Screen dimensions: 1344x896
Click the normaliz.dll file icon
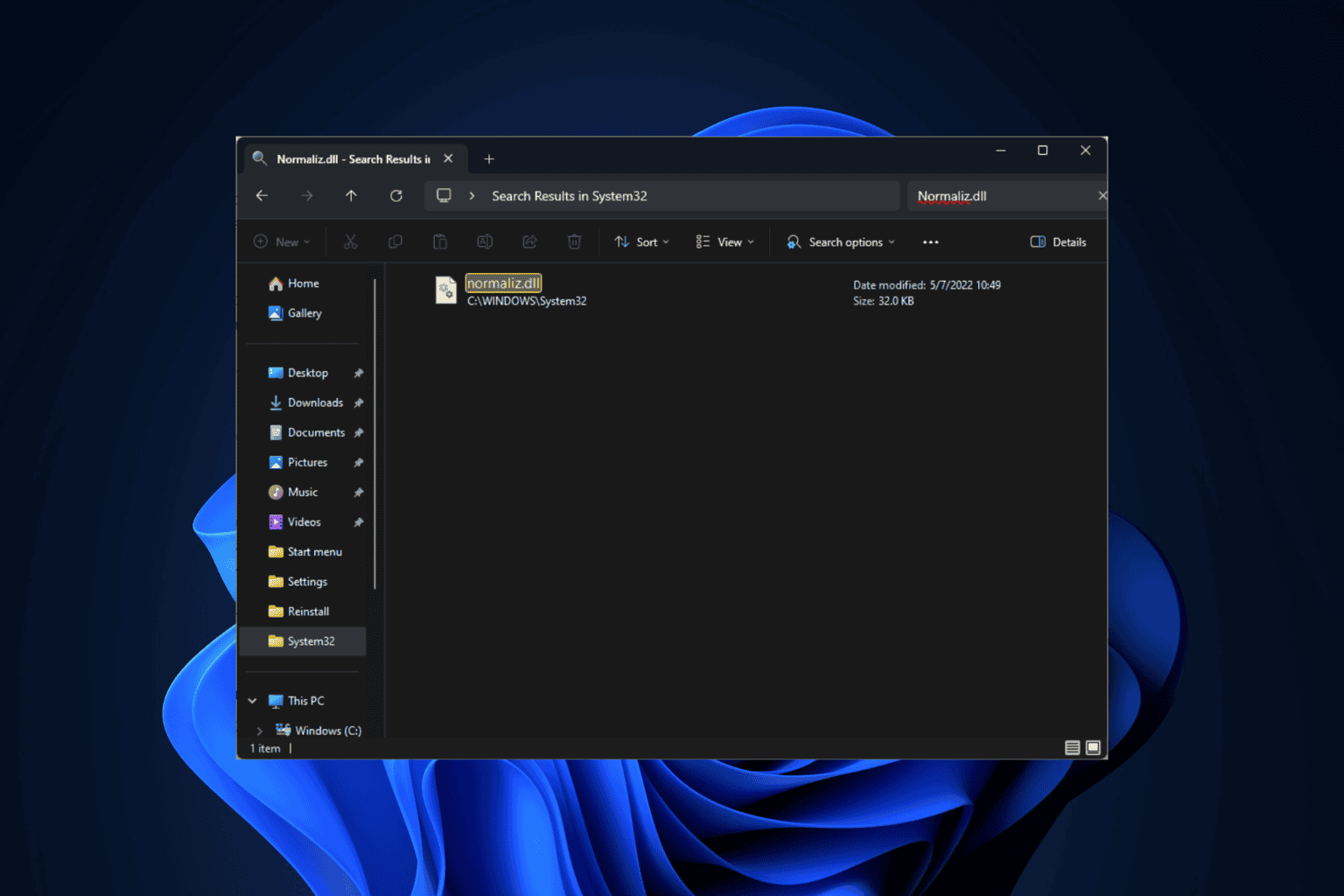coord(446,290)
